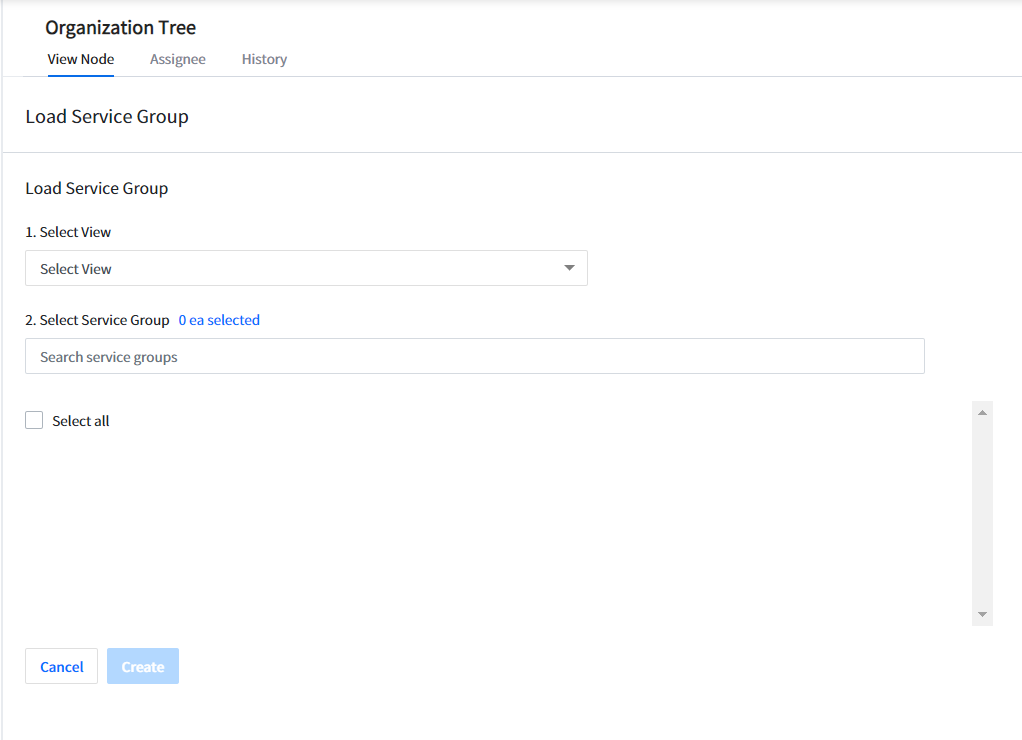
Task: Click the Select View dropdown arrow
Action: click(x=569, y=268)
